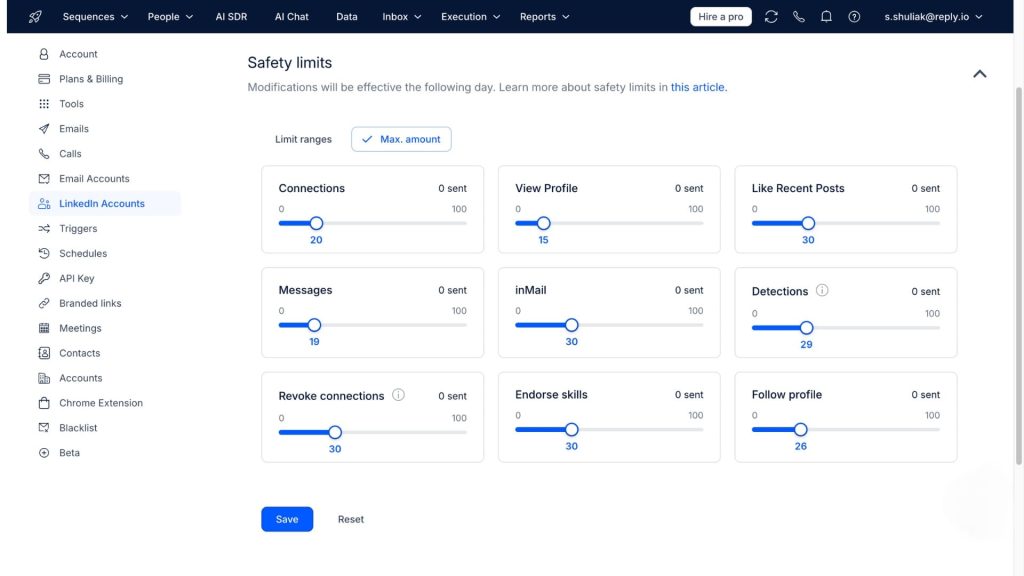Open the s.shuliak@reply.io account dropdown
Screen dimensions: 1024x576
(x=933, y=17)
